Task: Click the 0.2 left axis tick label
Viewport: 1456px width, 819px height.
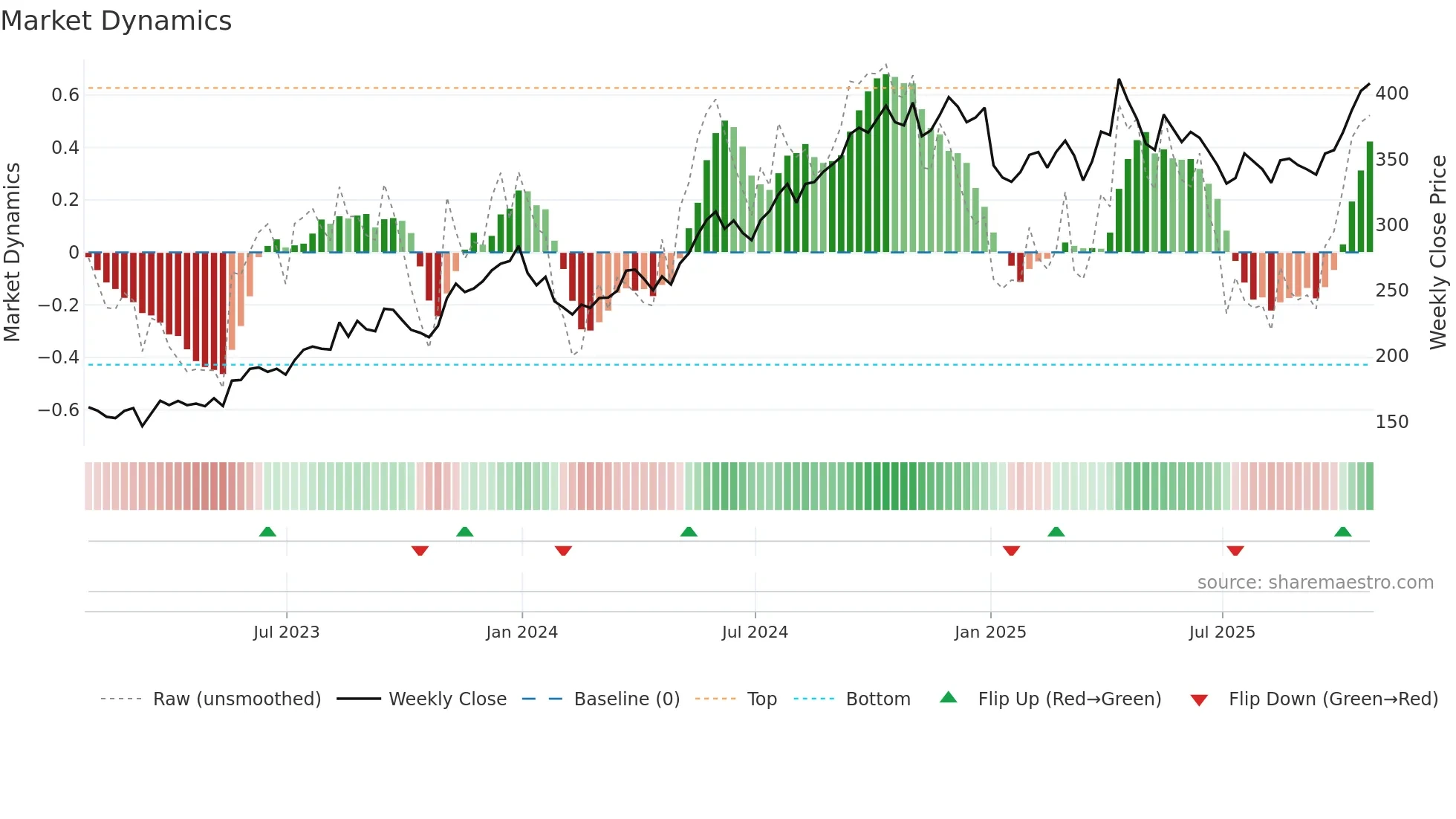Action: point(65,200)
